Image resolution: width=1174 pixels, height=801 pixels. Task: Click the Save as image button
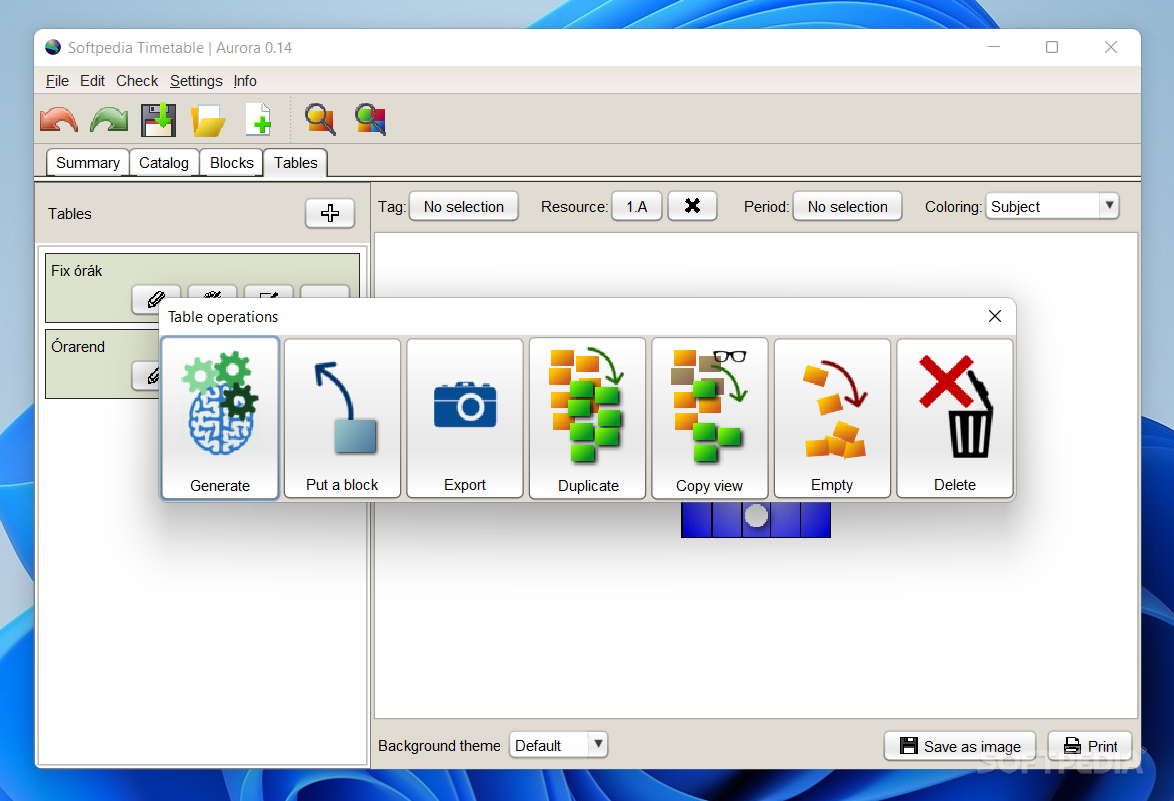pos(960,746)
